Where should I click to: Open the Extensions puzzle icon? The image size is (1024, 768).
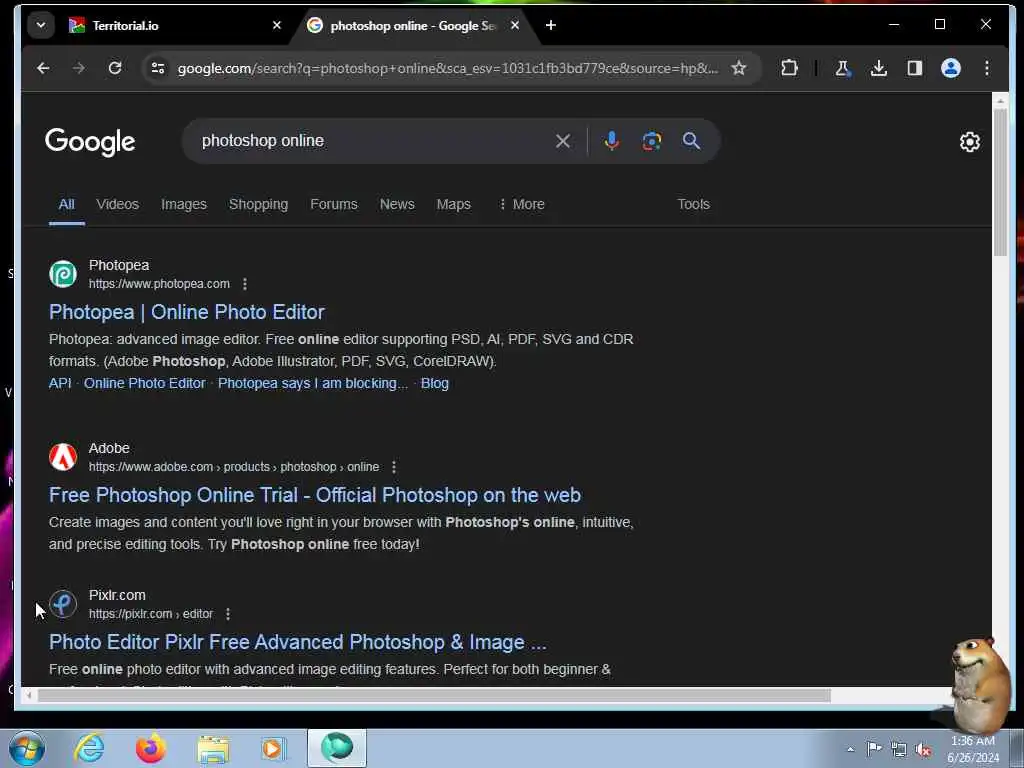pos(790,68)
